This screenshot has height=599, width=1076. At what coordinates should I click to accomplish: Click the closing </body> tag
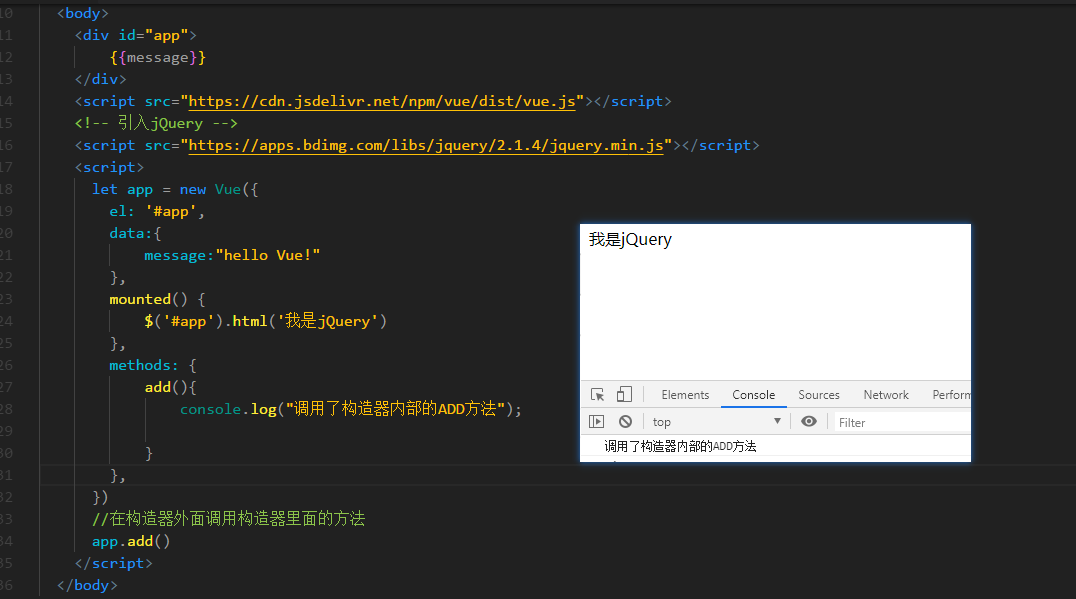tap(87, 585)
